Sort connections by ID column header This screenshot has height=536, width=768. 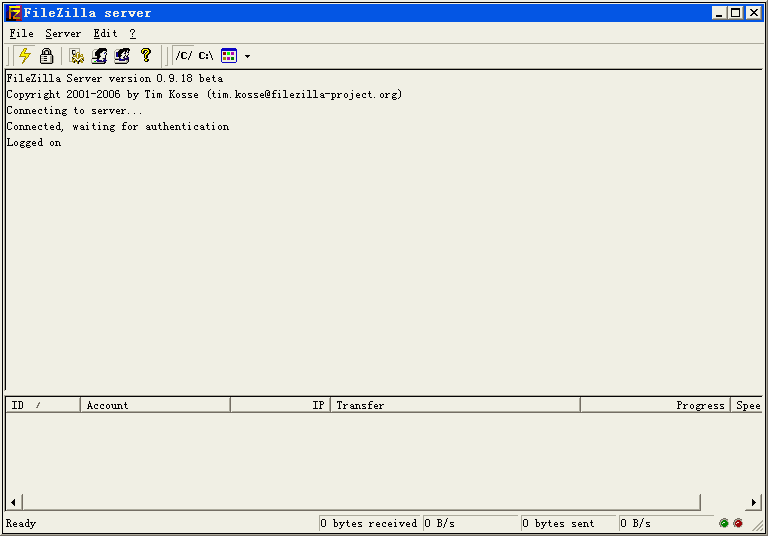[x=43, y=405]
